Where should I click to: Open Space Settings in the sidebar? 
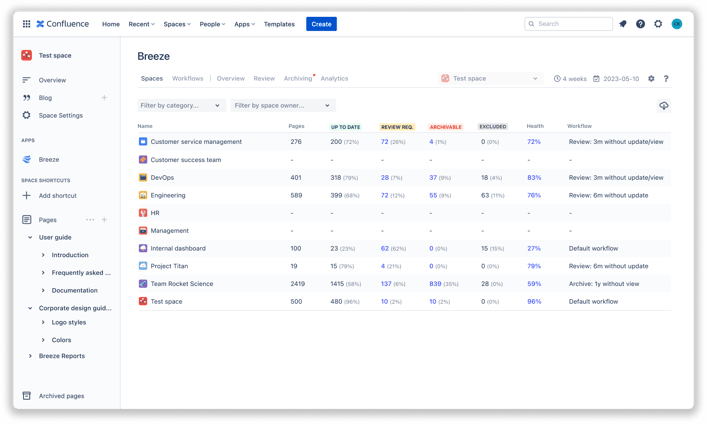pyautogui.click(x=60, y=115)
